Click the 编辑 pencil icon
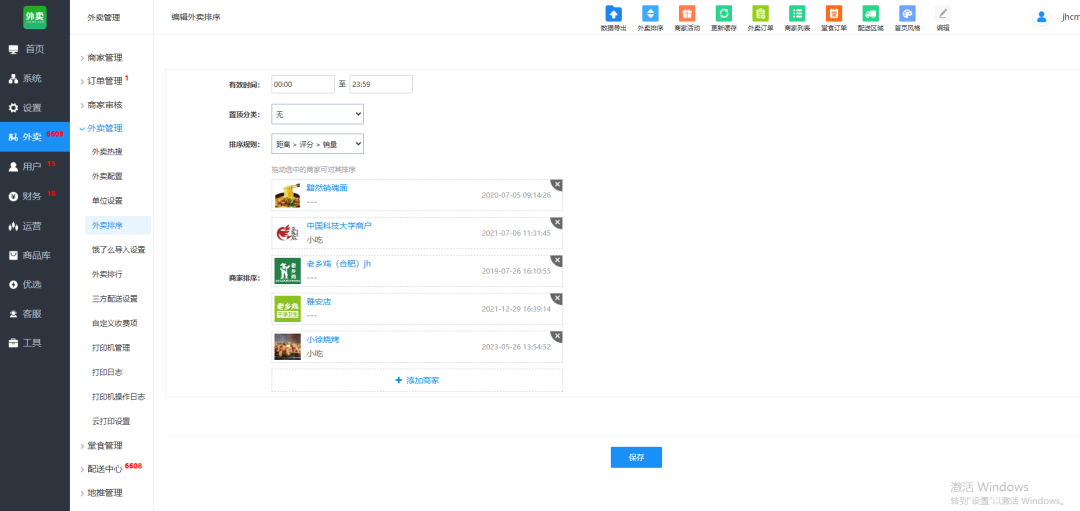The width and height of the screenshot is (1080, 511). [942, 14]
